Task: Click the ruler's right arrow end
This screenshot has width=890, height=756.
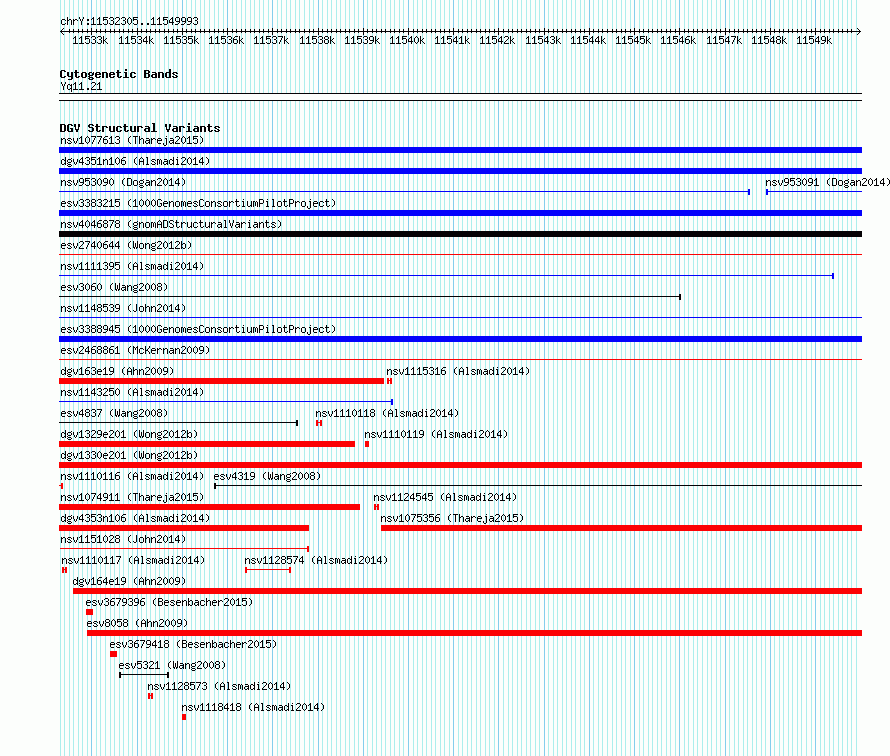Action: tap(859, 31)
